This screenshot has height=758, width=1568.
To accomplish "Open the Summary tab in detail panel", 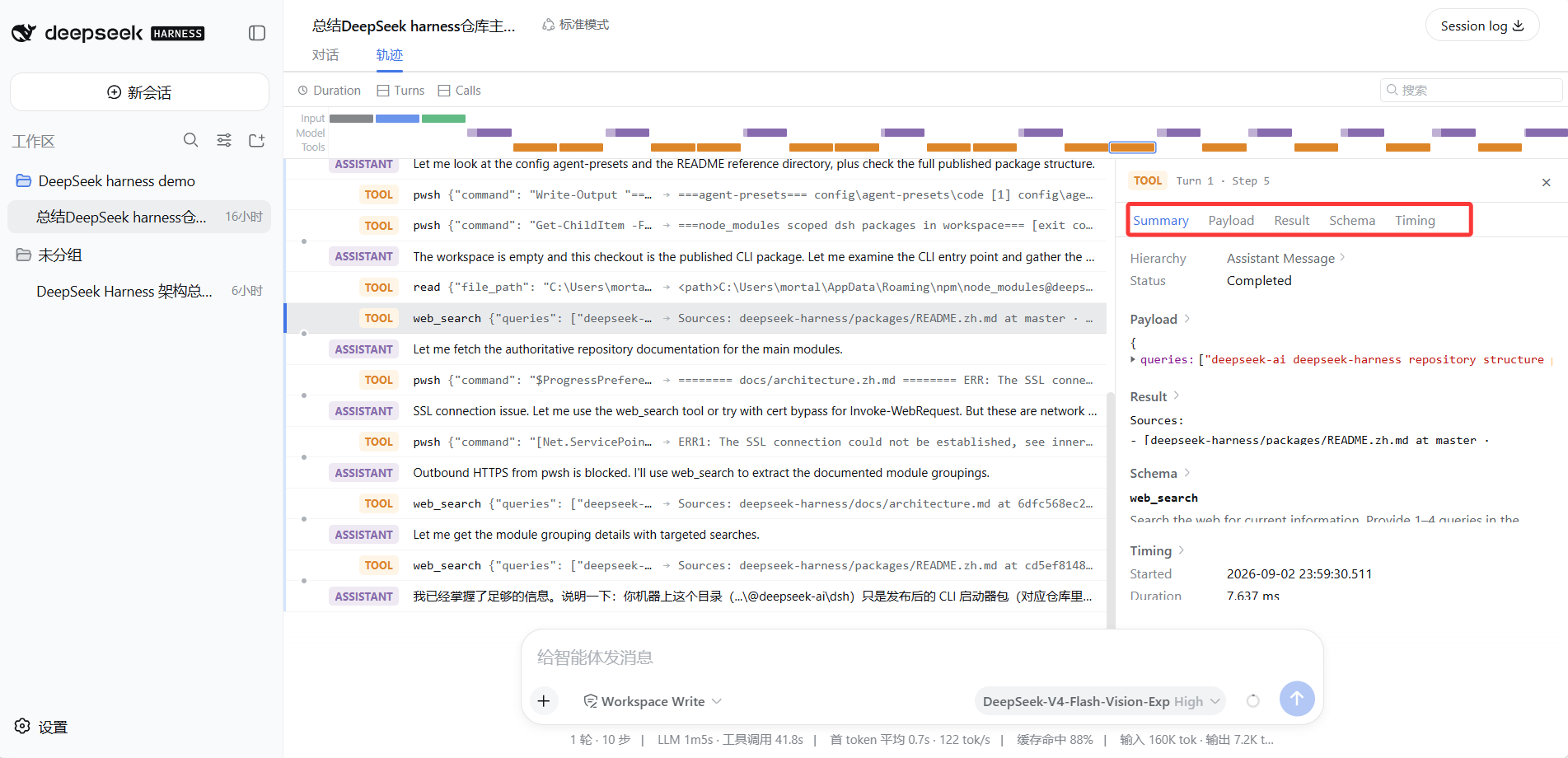I will point(1160,220).
